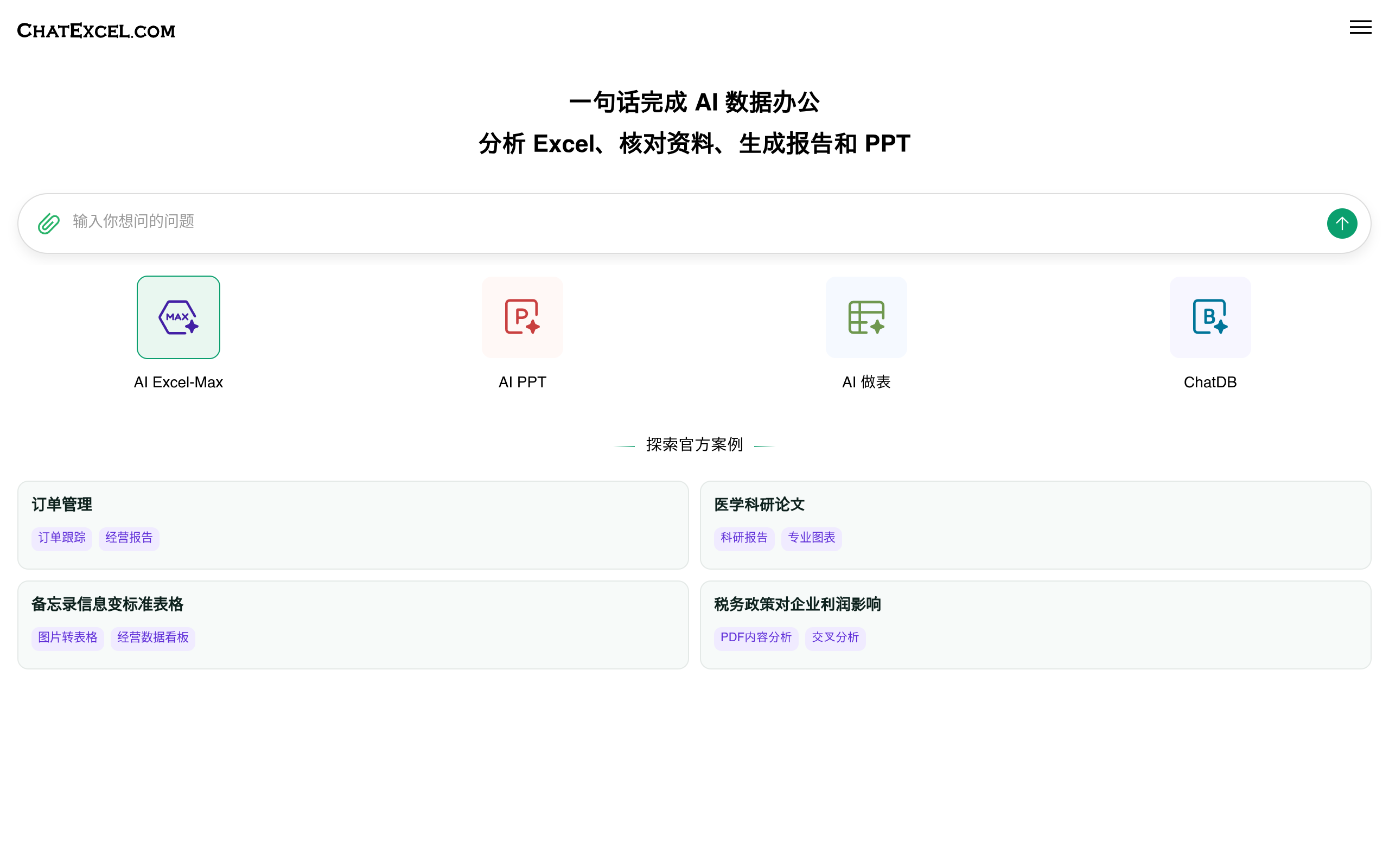Open the 税务政策对企业利润影响 case card
This screenshot has height=868, width=1389.
pos(1035,624)
